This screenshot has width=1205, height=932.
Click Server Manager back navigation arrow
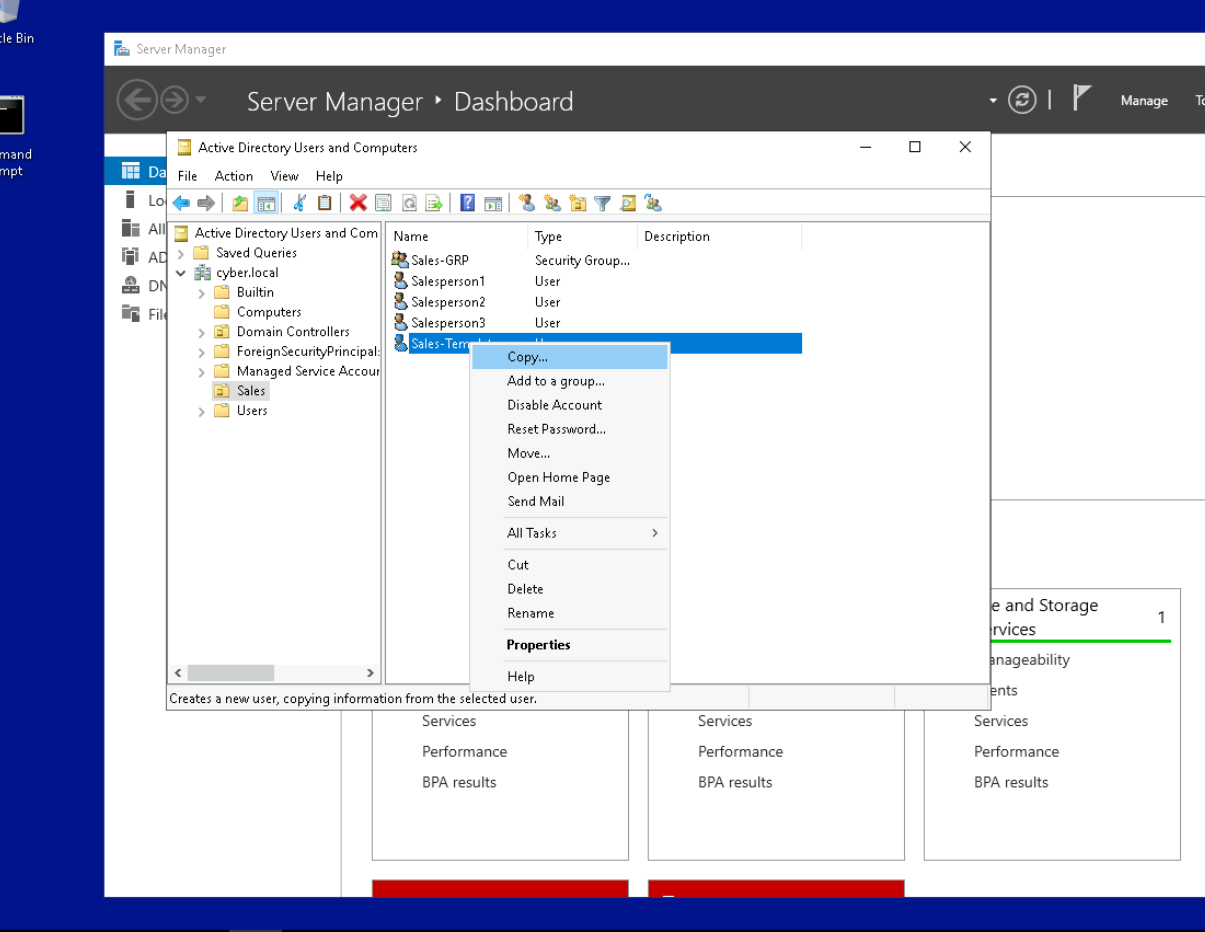pyautogui.click(x=136, y=100)
